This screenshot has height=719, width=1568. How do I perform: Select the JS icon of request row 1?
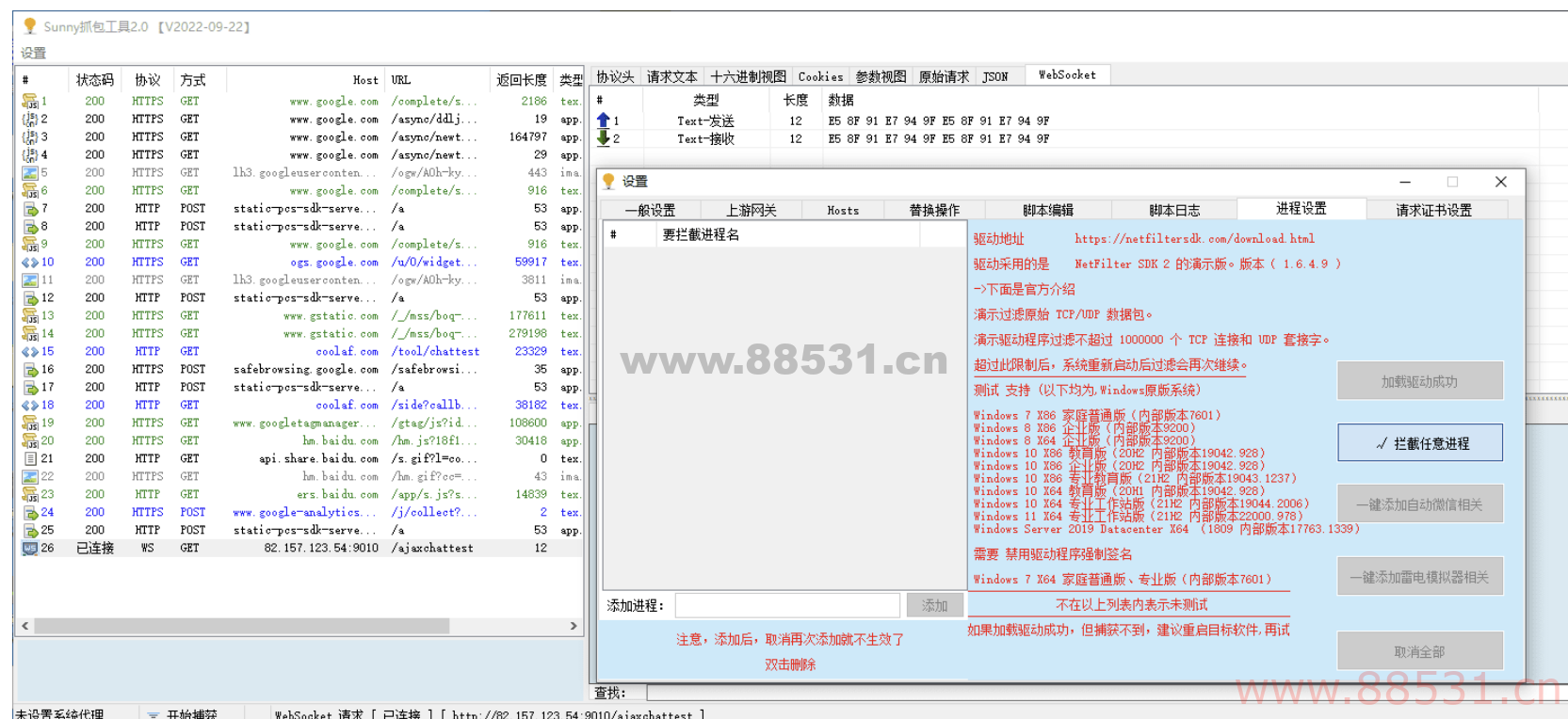29,102
